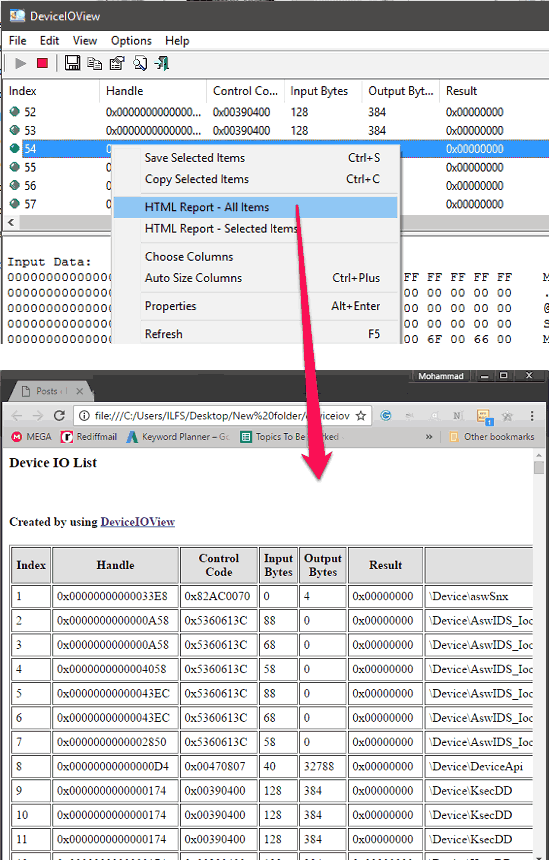Choose HTML Report - All Items
Viewport: 549px width, 860px height.
tap(256, 207)
